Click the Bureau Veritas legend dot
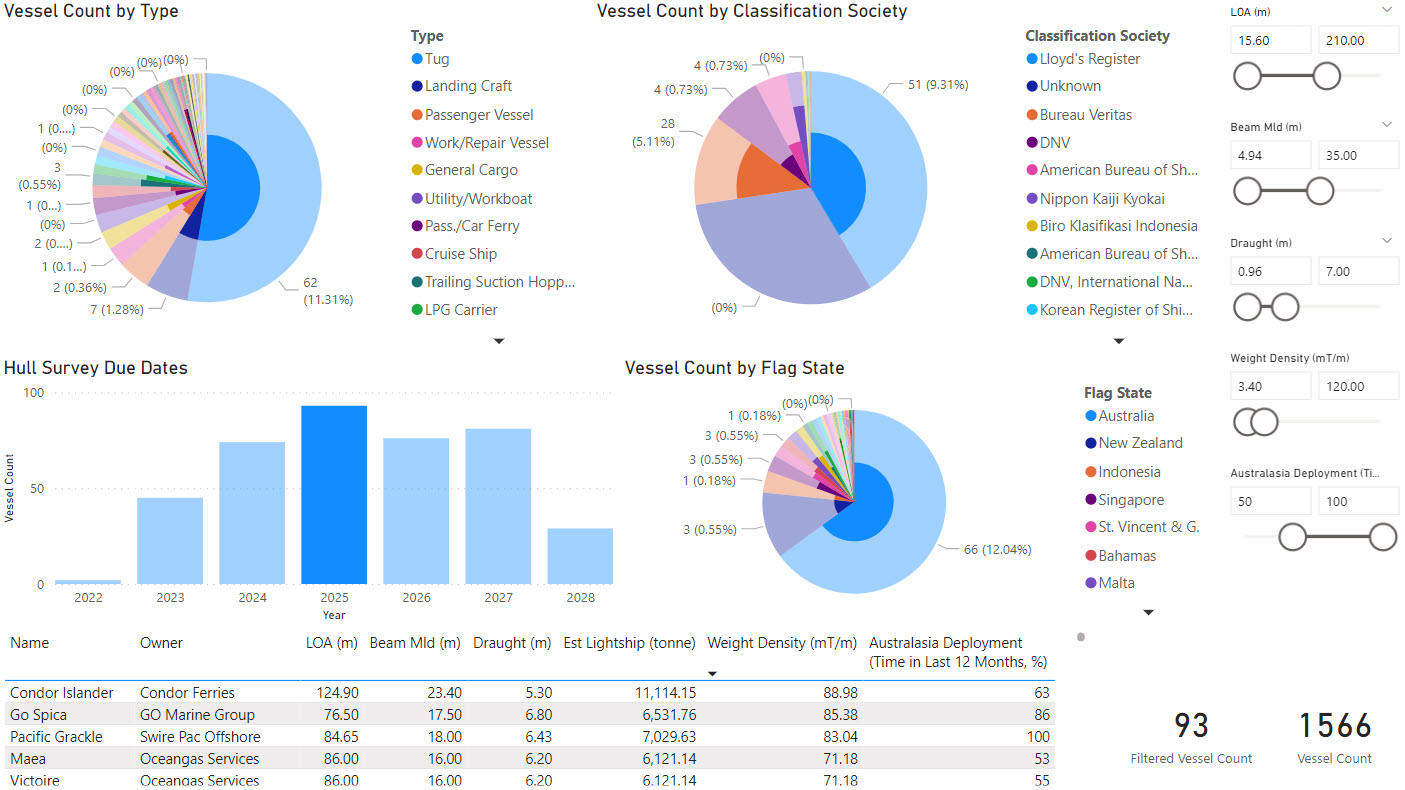Screen dimensions: 1405x790 1032,116
